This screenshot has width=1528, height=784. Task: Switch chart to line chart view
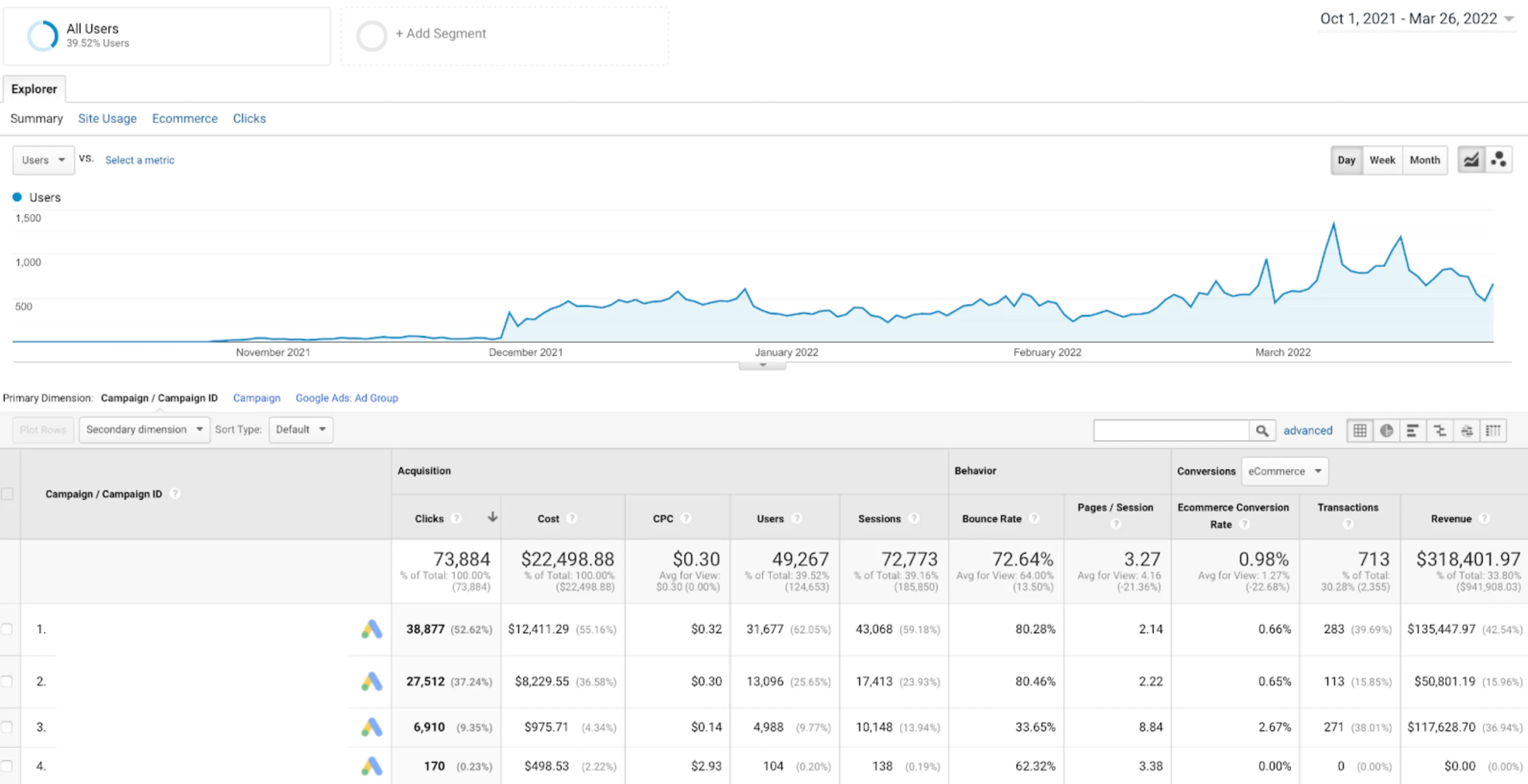[1471, 160]
